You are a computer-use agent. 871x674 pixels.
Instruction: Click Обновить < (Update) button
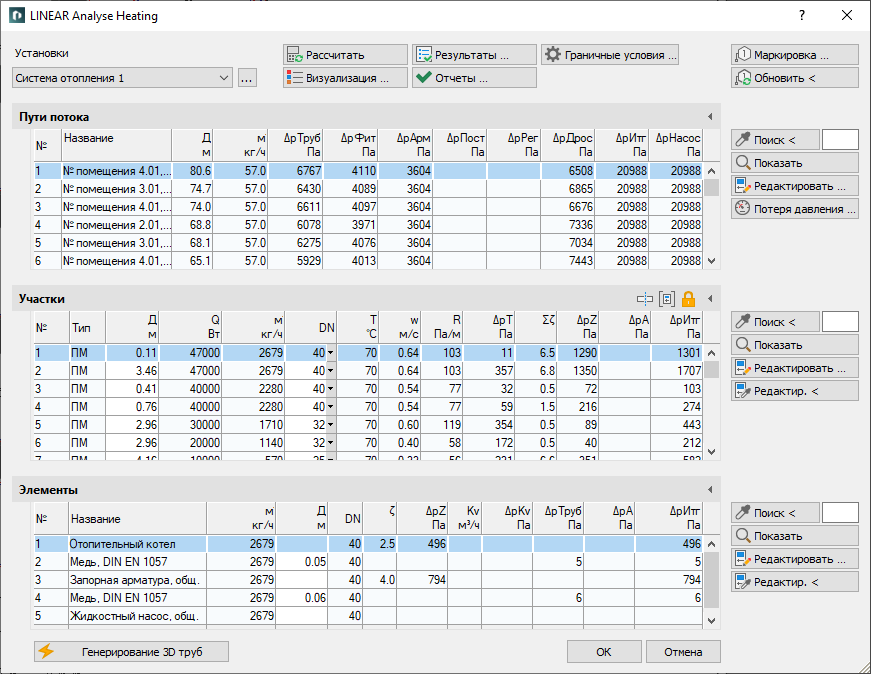click(795, 78)
